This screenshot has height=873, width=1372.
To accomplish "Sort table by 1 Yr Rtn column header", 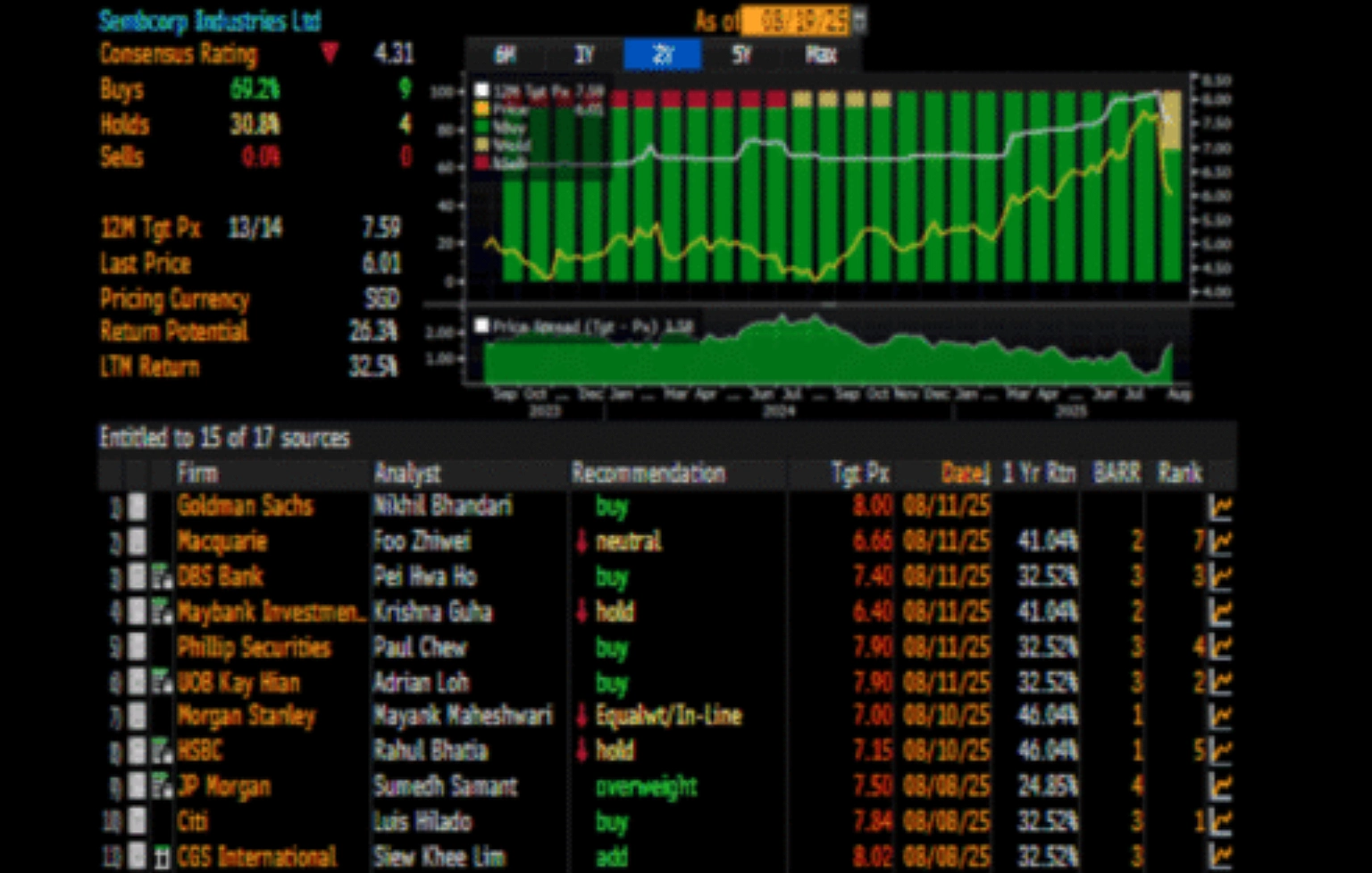I will (x=1039, y=473).
